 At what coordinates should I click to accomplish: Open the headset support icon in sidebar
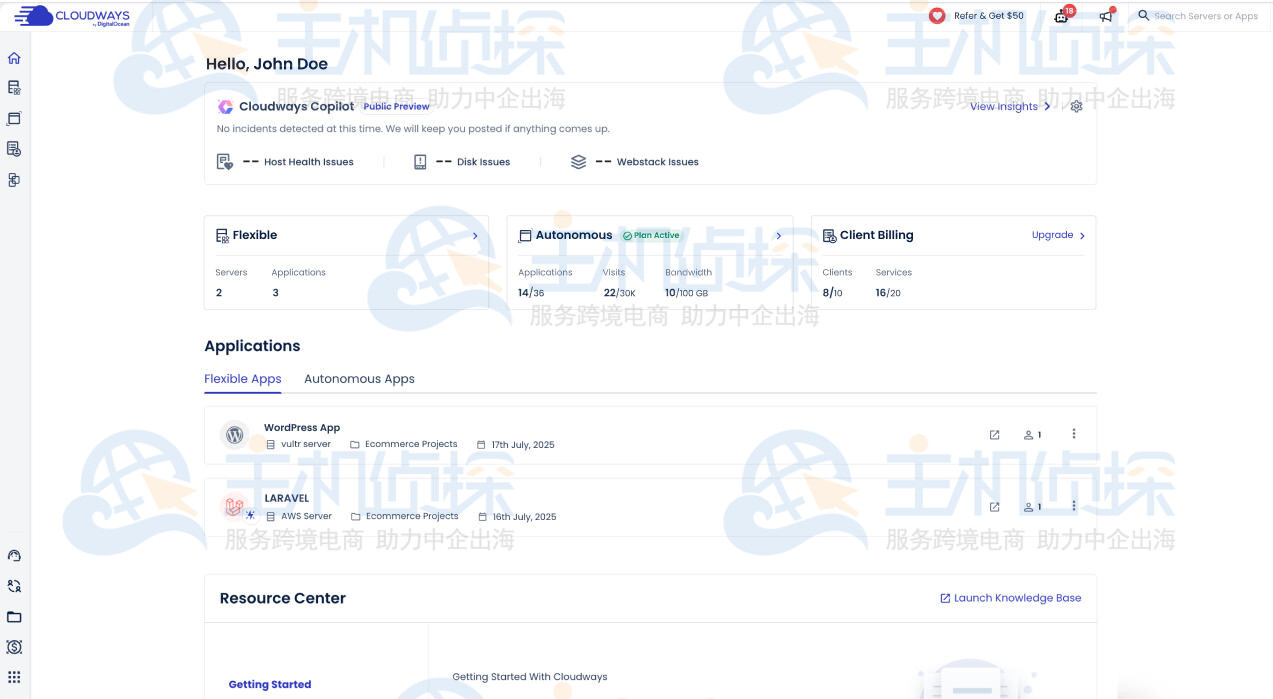click(14, 556)
